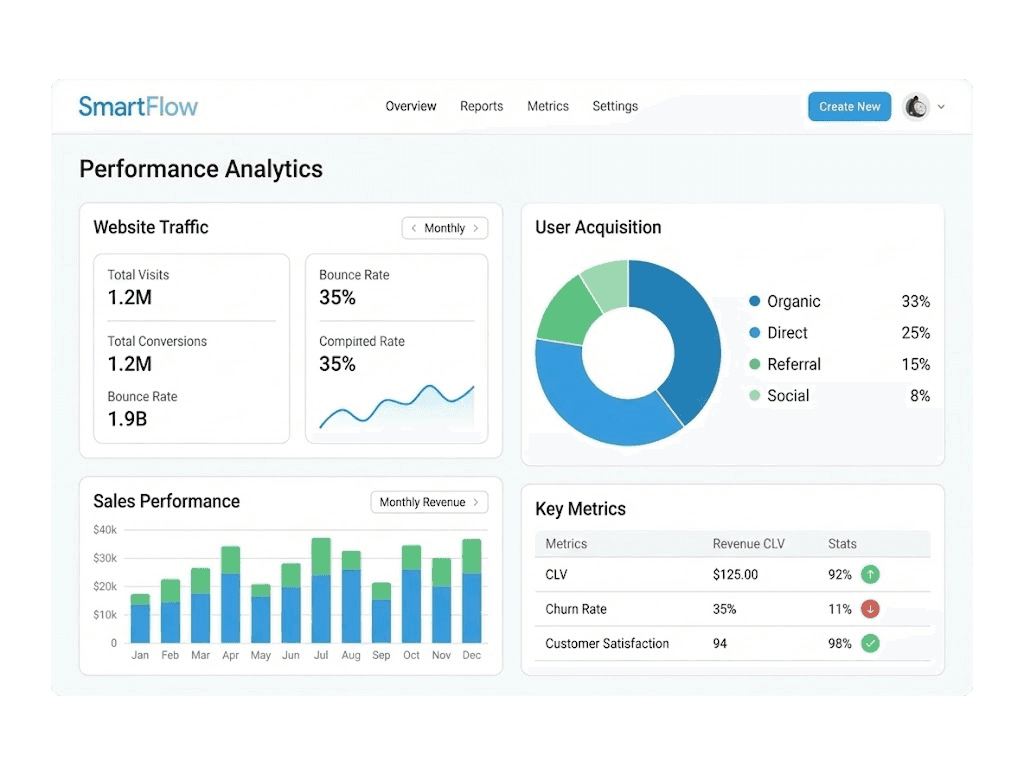Open the Monthly Revenue dropdown
This screenshot has width=1024, height=775.
tap(428, 502)
